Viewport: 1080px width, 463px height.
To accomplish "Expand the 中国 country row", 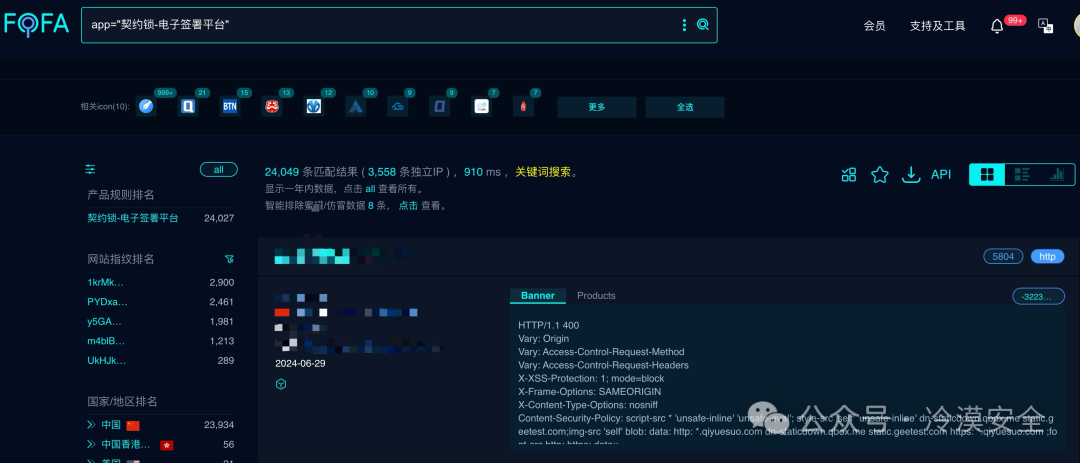I will (x=92, y=424).
